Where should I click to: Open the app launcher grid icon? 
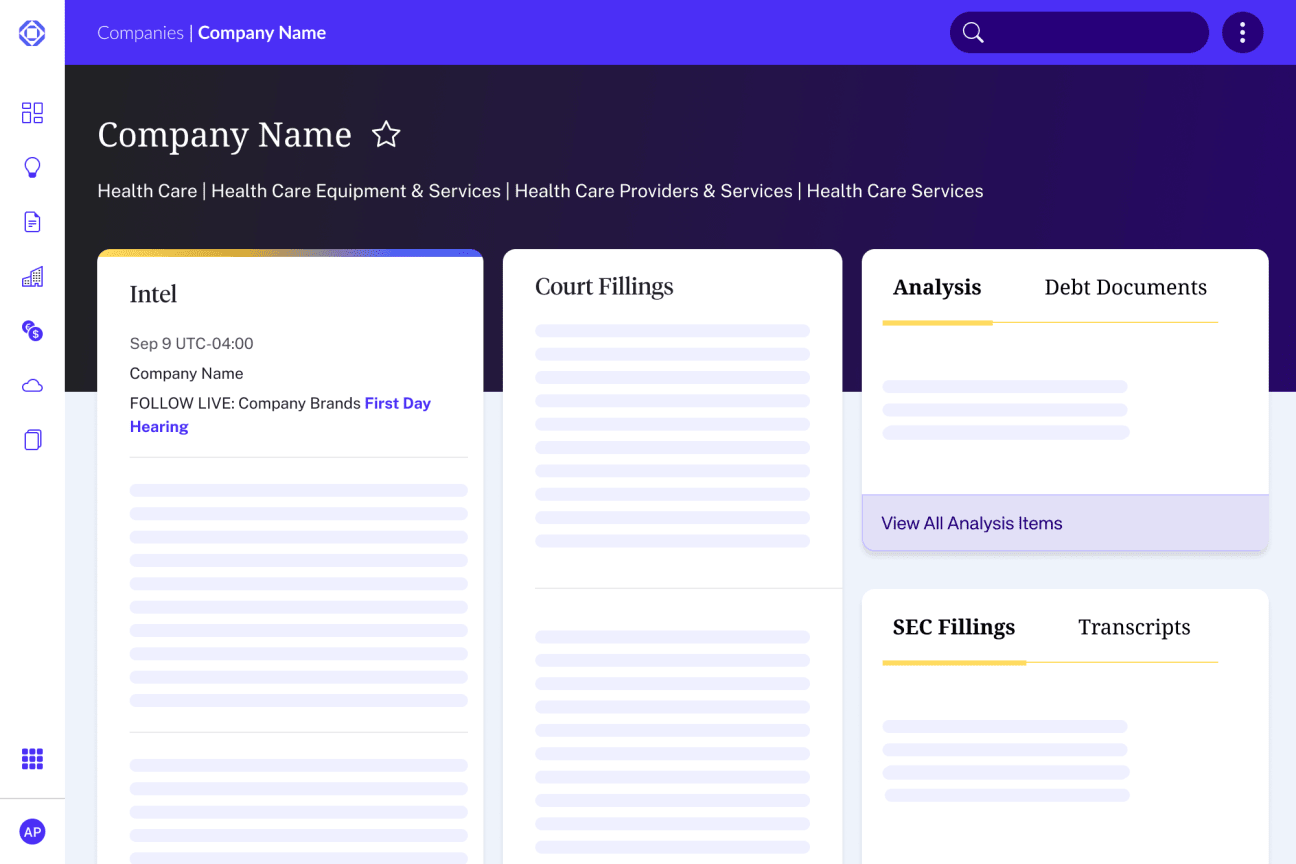point(32,760)
